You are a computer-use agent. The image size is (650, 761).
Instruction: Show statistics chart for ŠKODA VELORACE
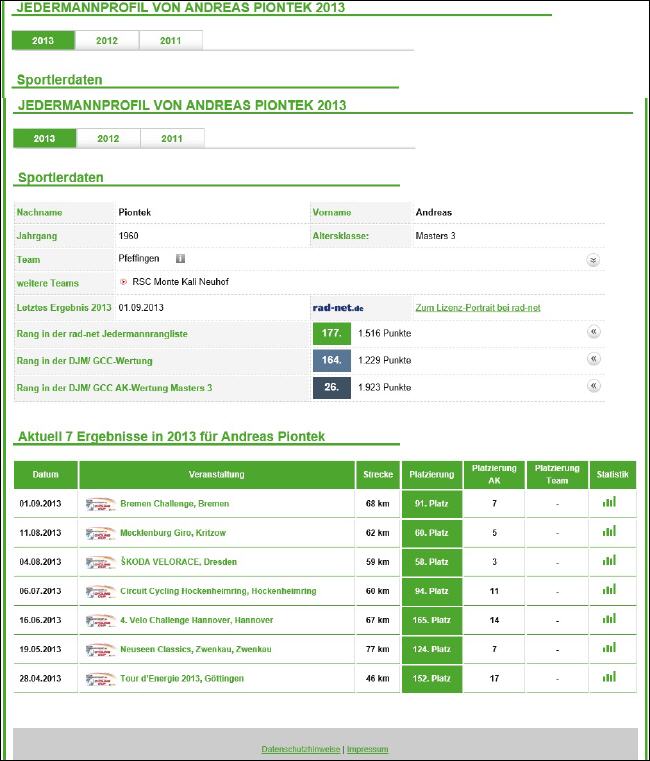[609, 561]
